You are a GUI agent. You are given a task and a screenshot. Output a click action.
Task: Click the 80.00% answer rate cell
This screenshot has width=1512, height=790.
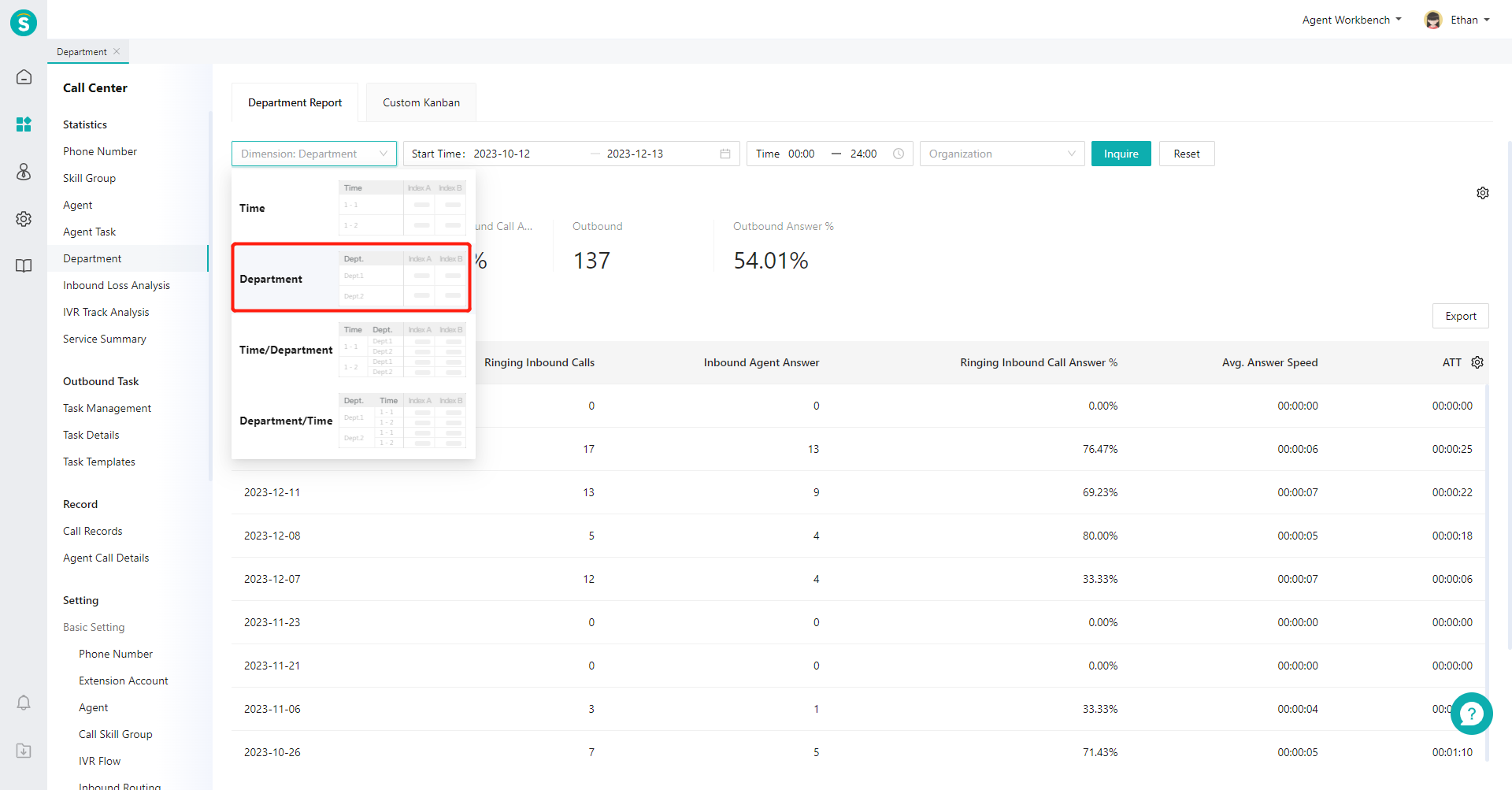(1100, 536)
